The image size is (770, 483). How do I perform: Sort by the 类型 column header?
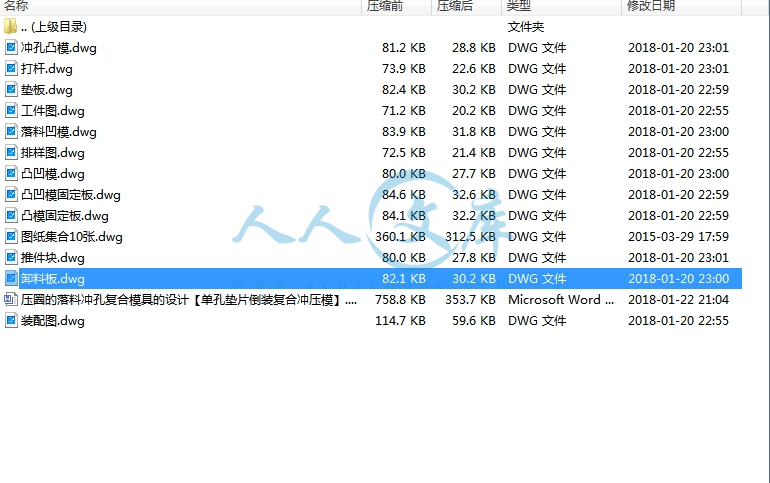click(561, 6)
